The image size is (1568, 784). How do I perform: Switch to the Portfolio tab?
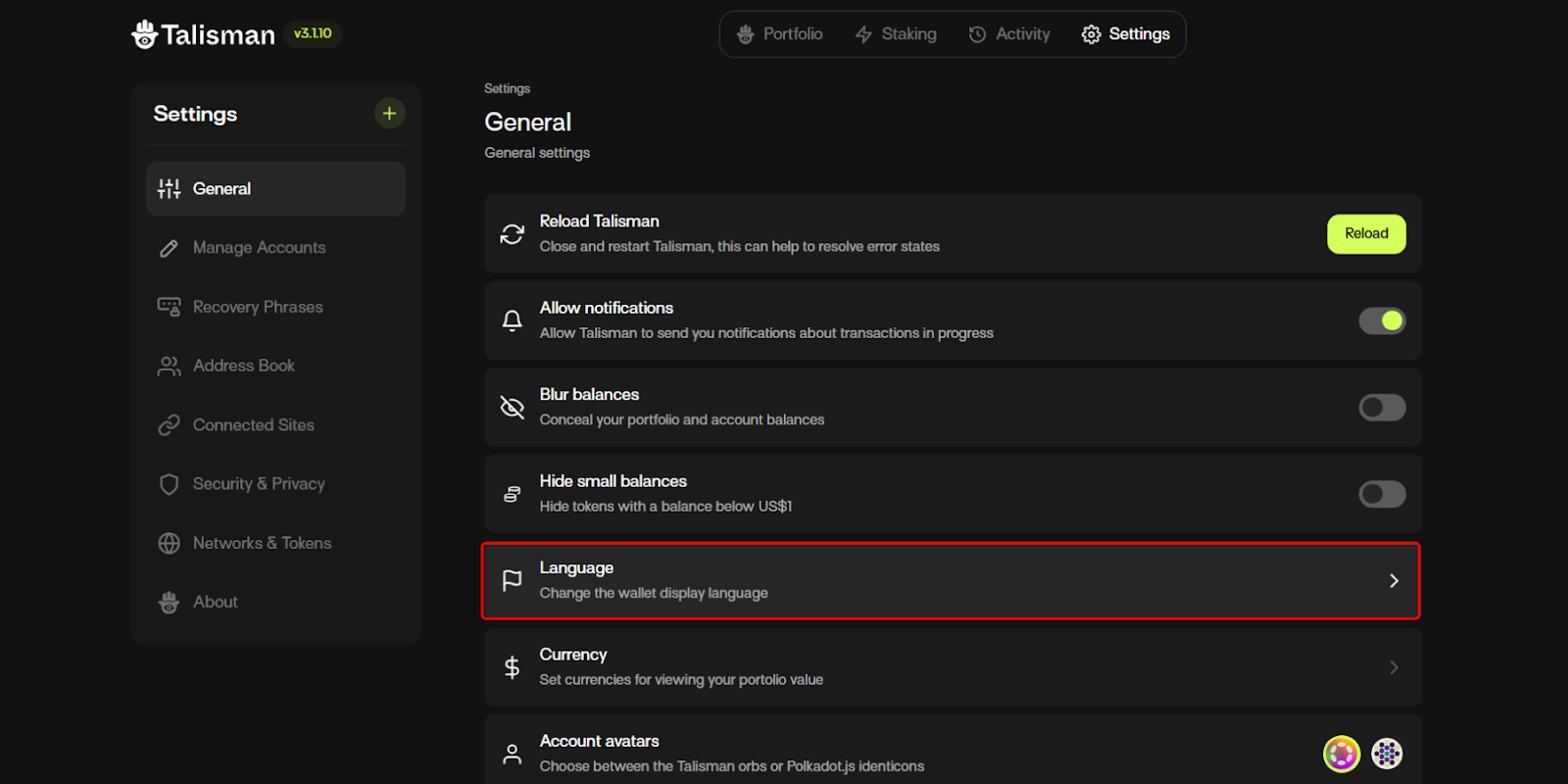coord(780,34)
